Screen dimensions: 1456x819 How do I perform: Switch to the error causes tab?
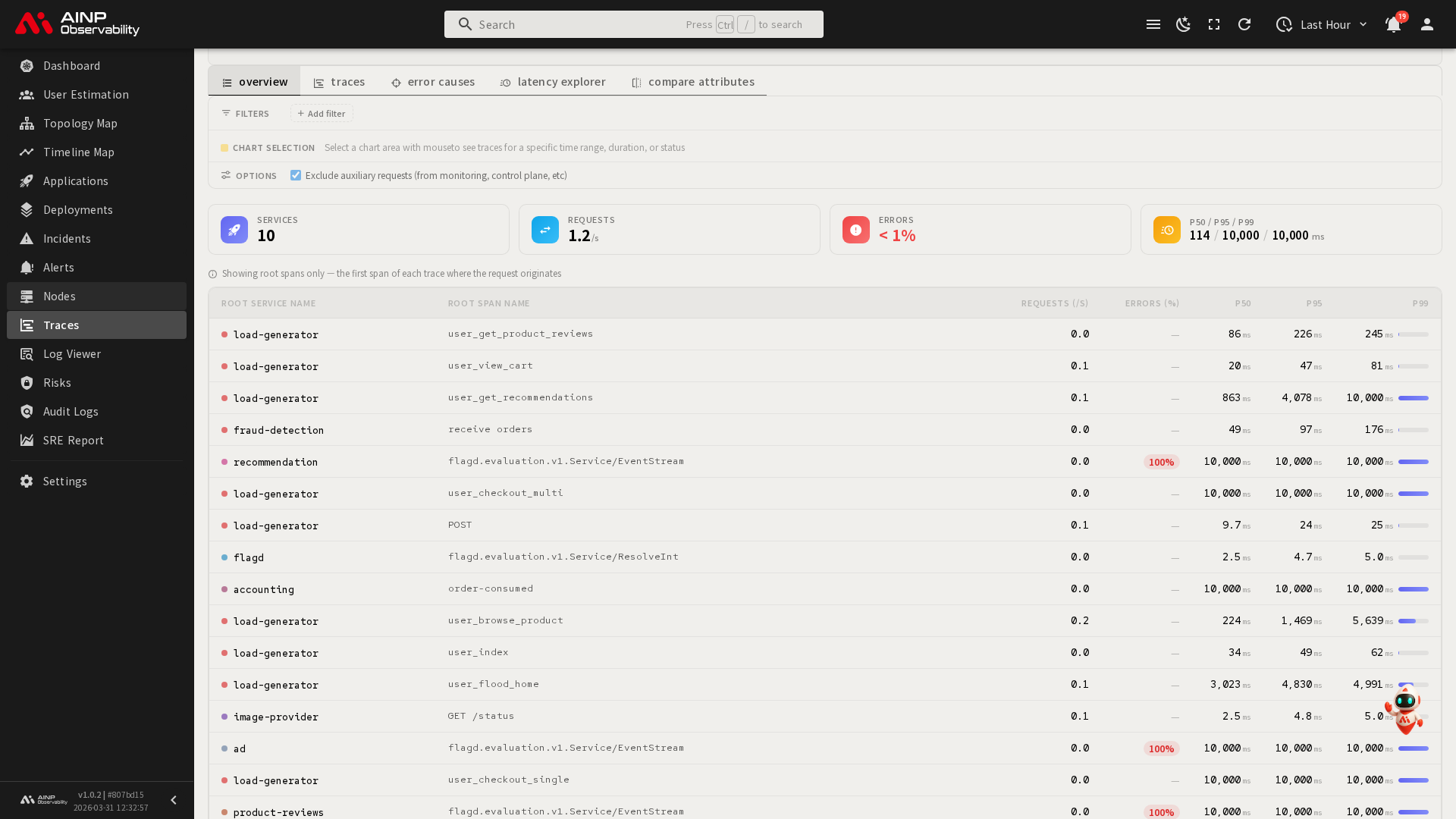pos(433,81)
